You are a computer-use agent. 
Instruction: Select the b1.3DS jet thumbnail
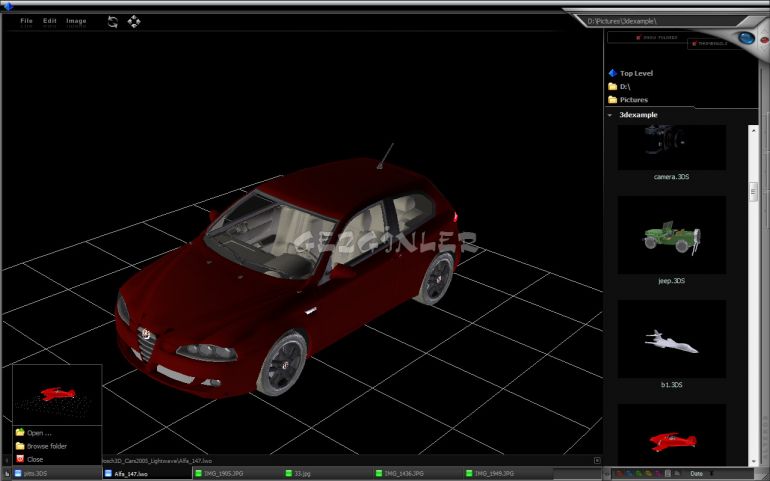pos(671,339)
